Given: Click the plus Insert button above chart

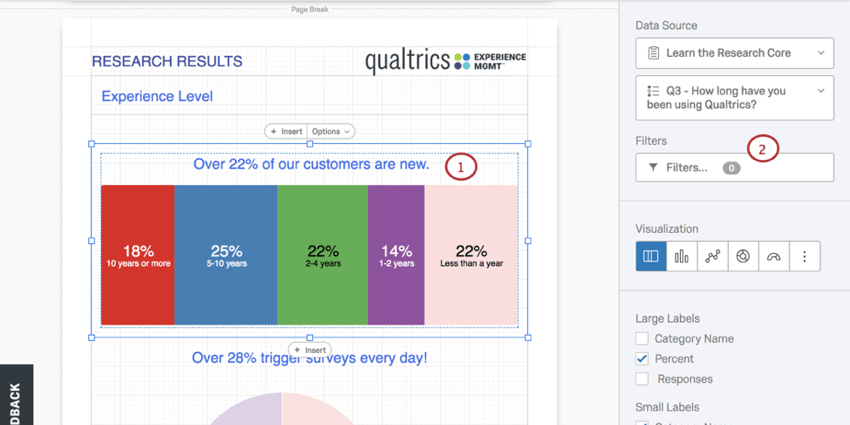Looking at the screenshot, I should pyautogui.click(x=285, y=131).
